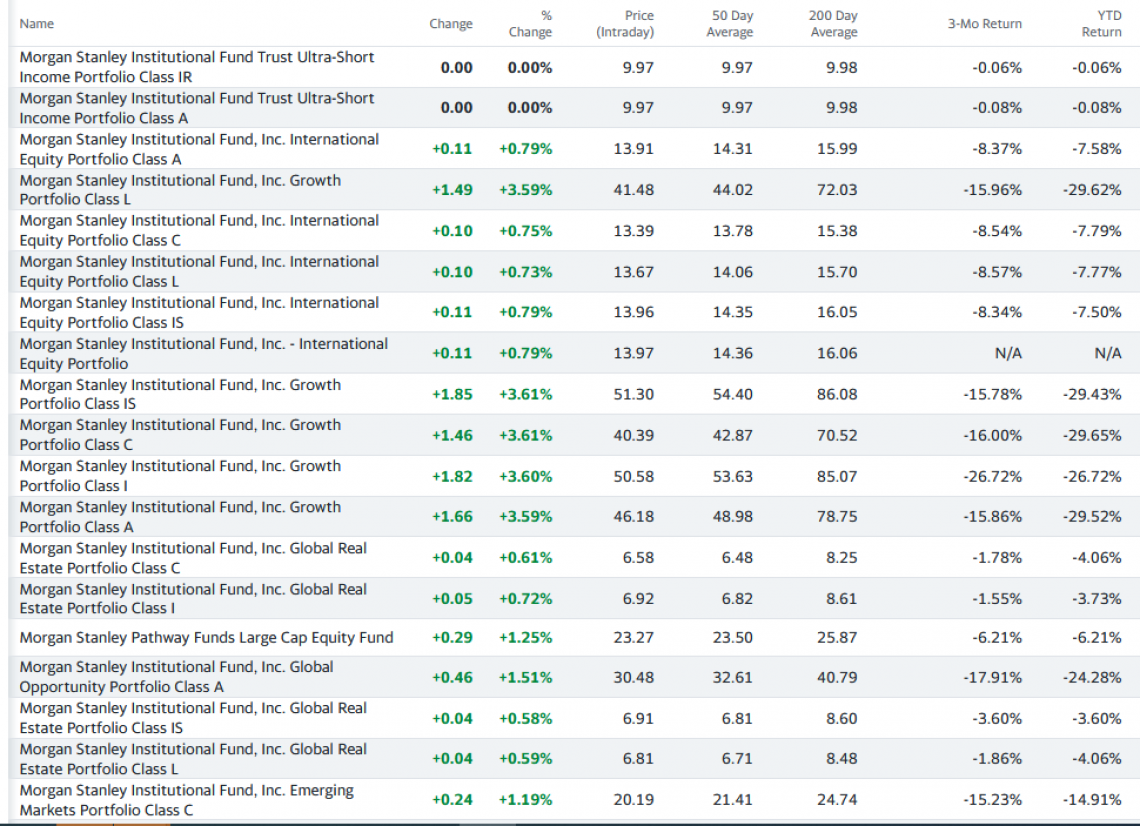The width and height of the screenshot is (1140, 826).
Task: Select price 41.48 in Growth Class L row
Action: pyautogui.click(x=634, y=190)
